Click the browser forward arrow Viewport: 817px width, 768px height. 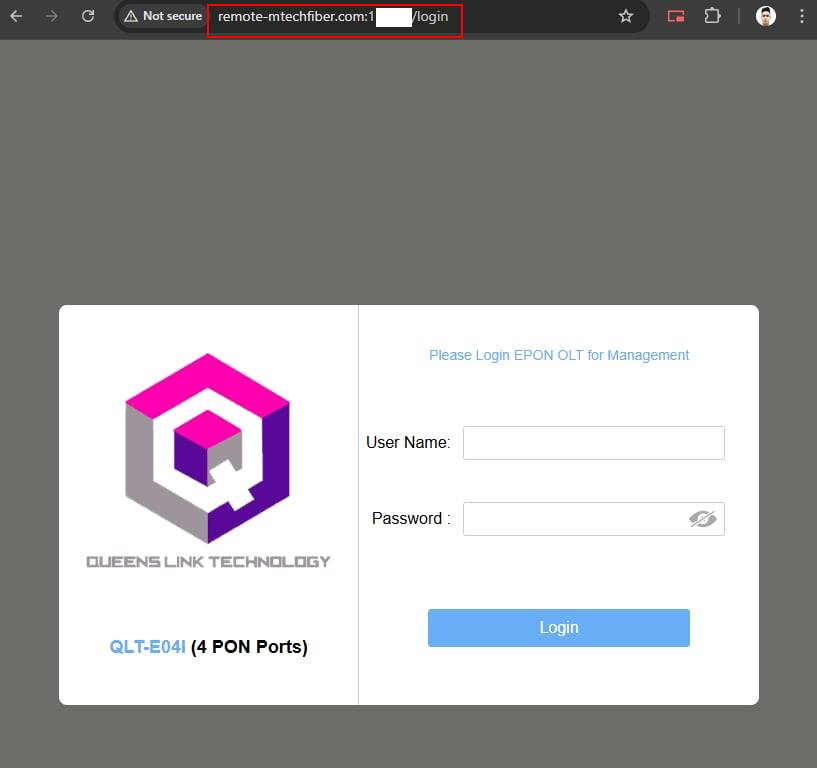point(52,16)
